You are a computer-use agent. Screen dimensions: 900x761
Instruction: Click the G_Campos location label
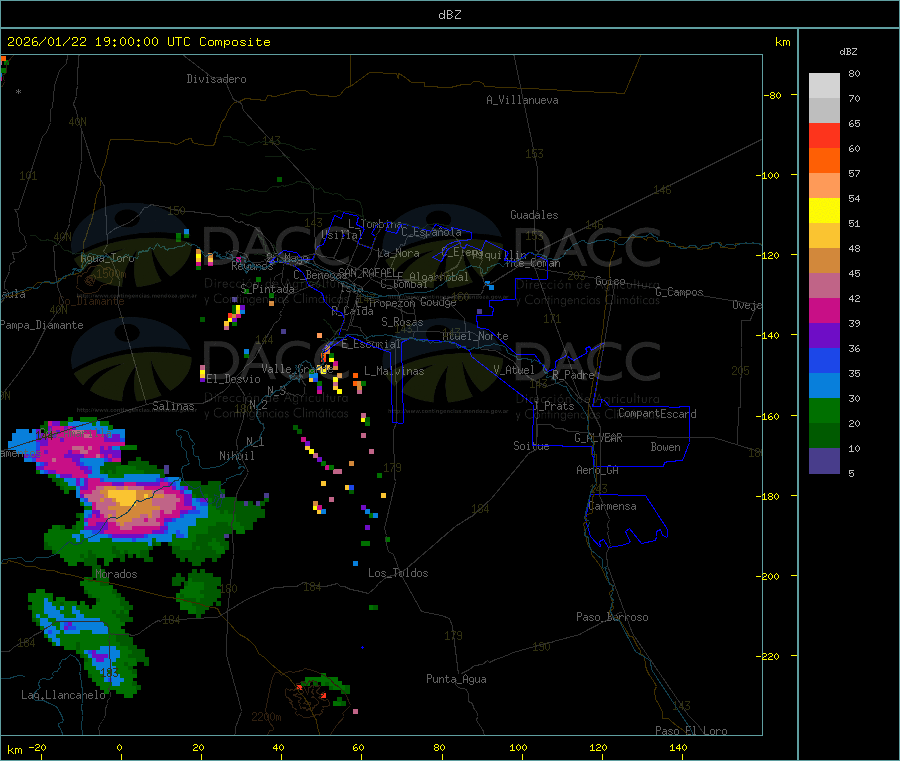tap(679, 292)
